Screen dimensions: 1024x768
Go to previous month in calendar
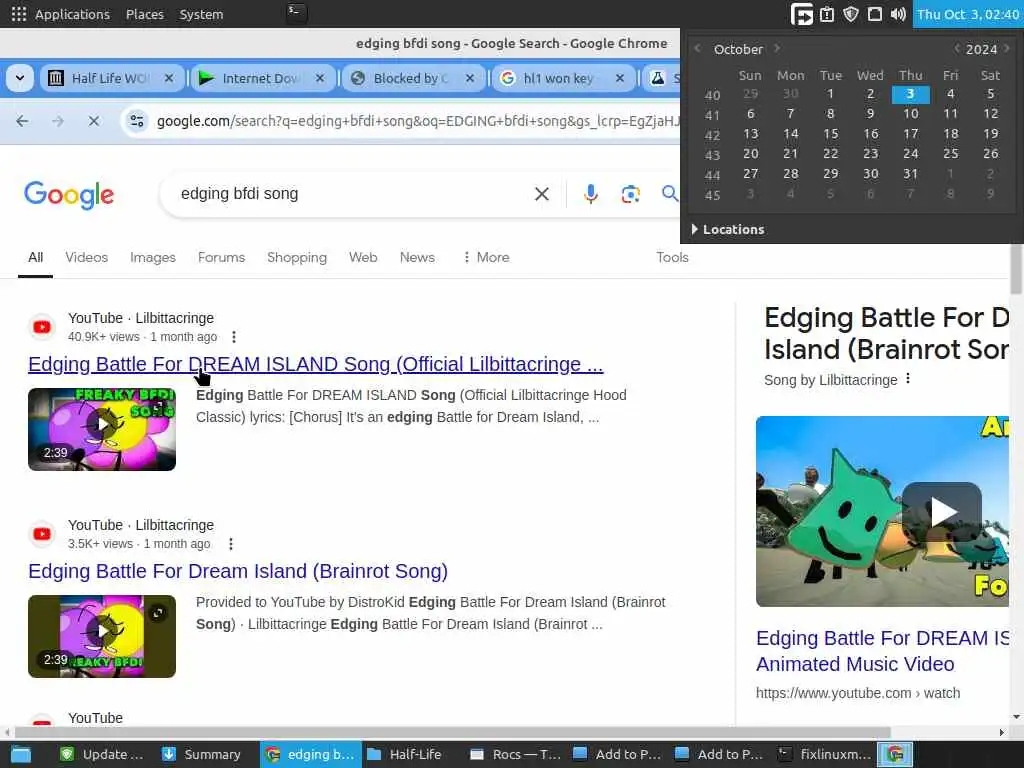(697, 48)
